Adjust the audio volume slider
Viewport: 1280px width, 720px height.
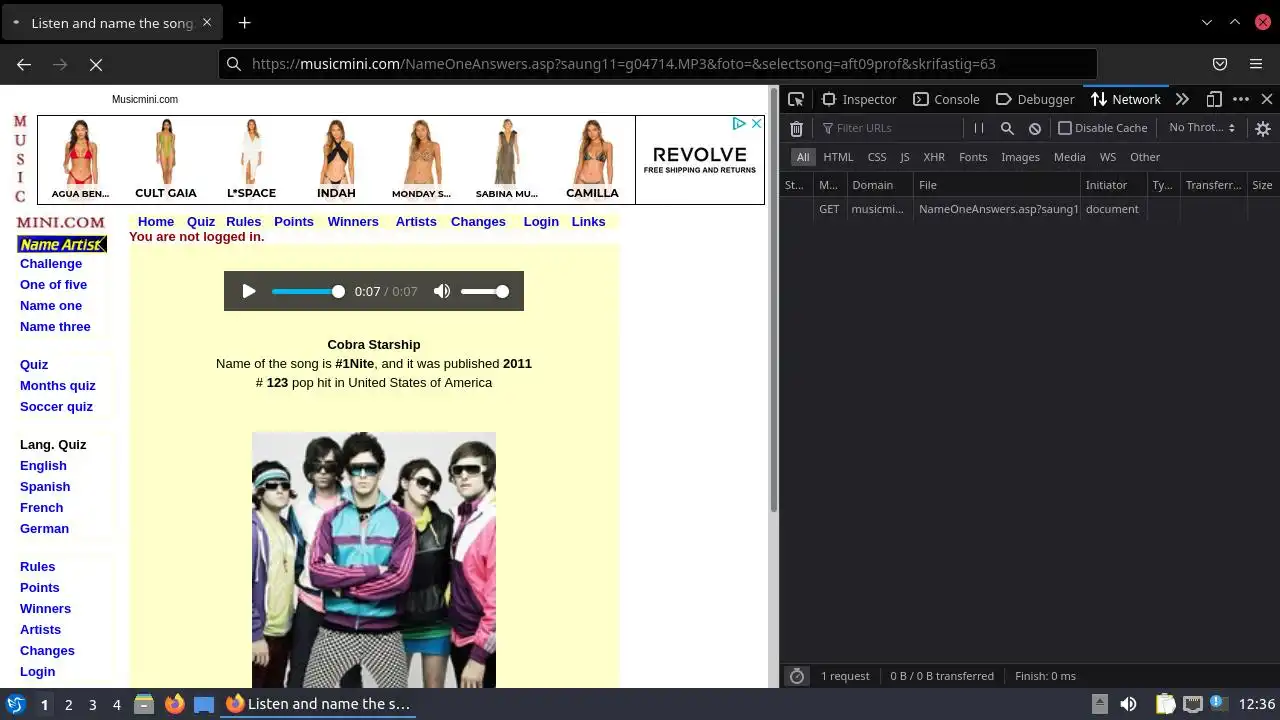click(485, 291)
